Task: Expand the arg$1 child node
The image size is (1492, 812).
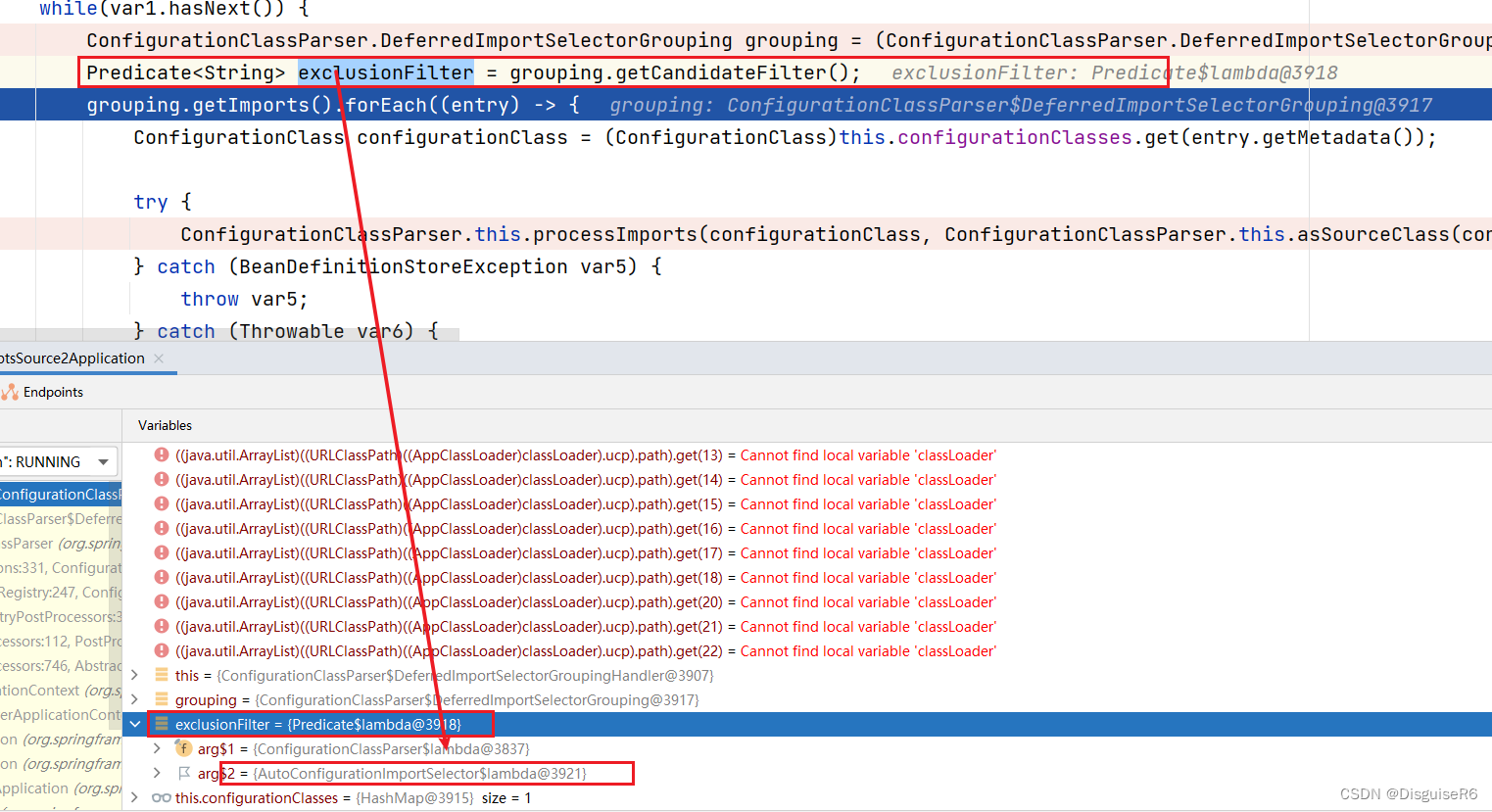Action: point(157,748)
